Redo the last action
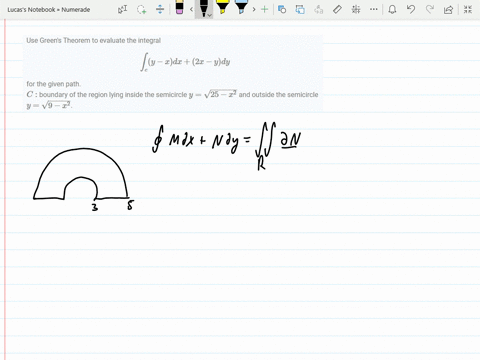The width and height of the screenshot is (480, 360). pyautogui.click(x=430, y=9)
